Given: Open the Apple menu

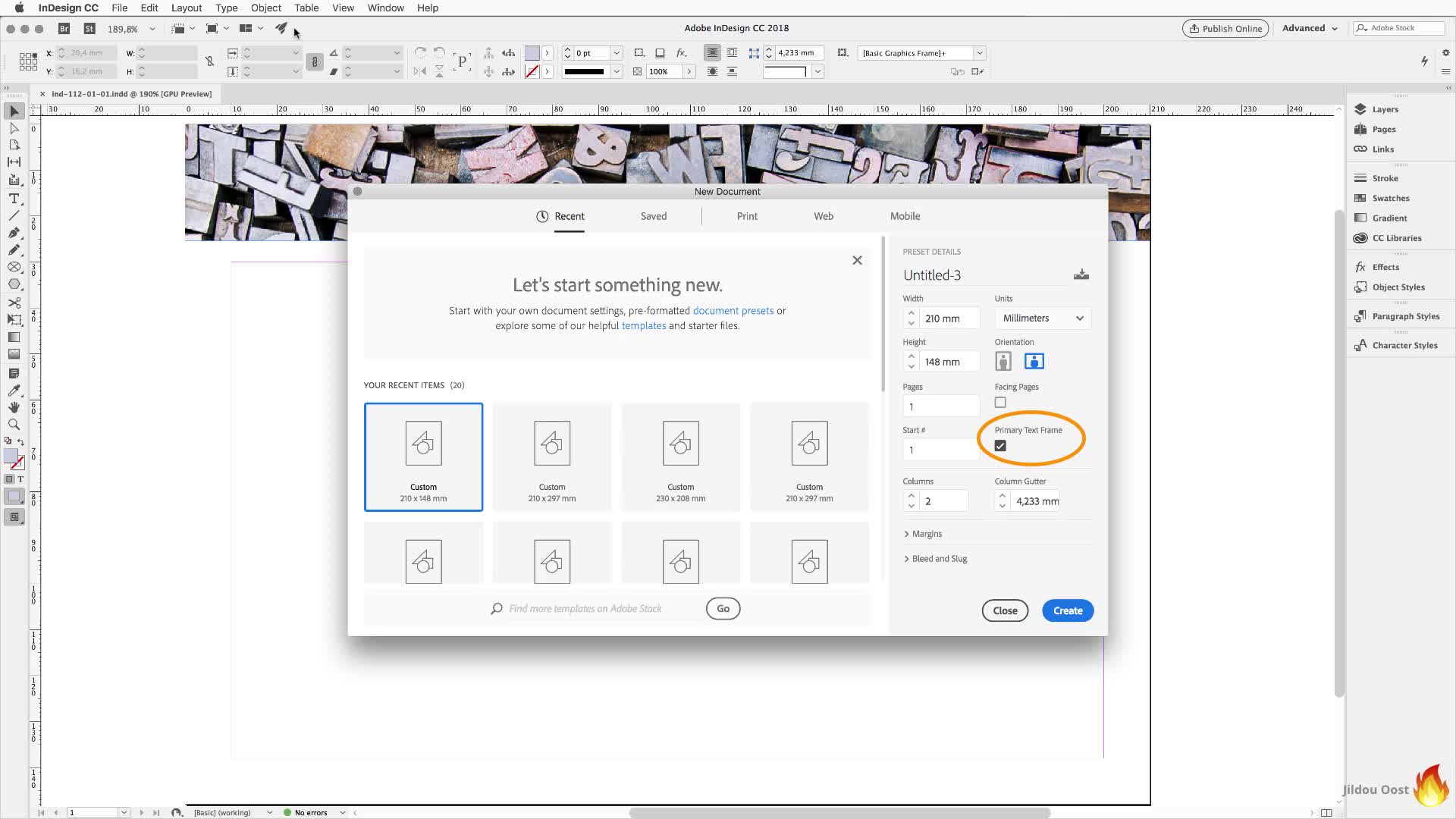Looking at the screenshot, I should 19,8.
